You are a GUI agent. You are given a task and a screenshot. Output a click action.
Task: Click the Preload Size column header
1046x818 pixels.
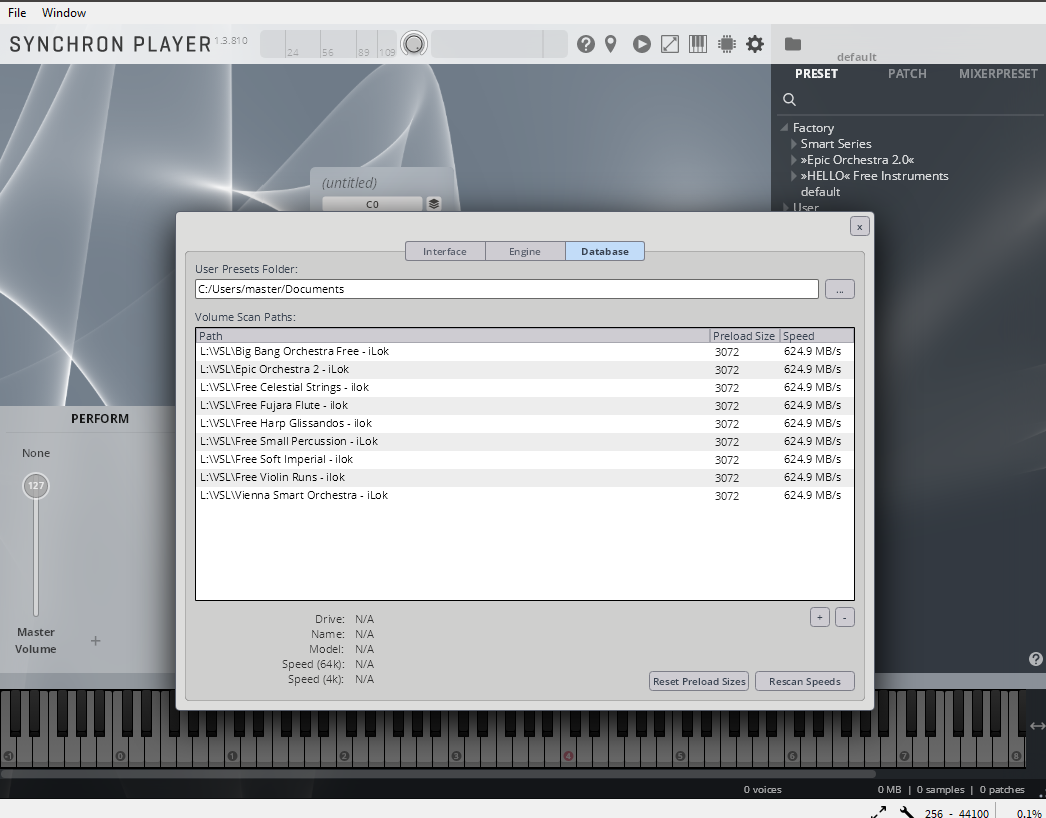pyautogui.click(x=744, y=336)
